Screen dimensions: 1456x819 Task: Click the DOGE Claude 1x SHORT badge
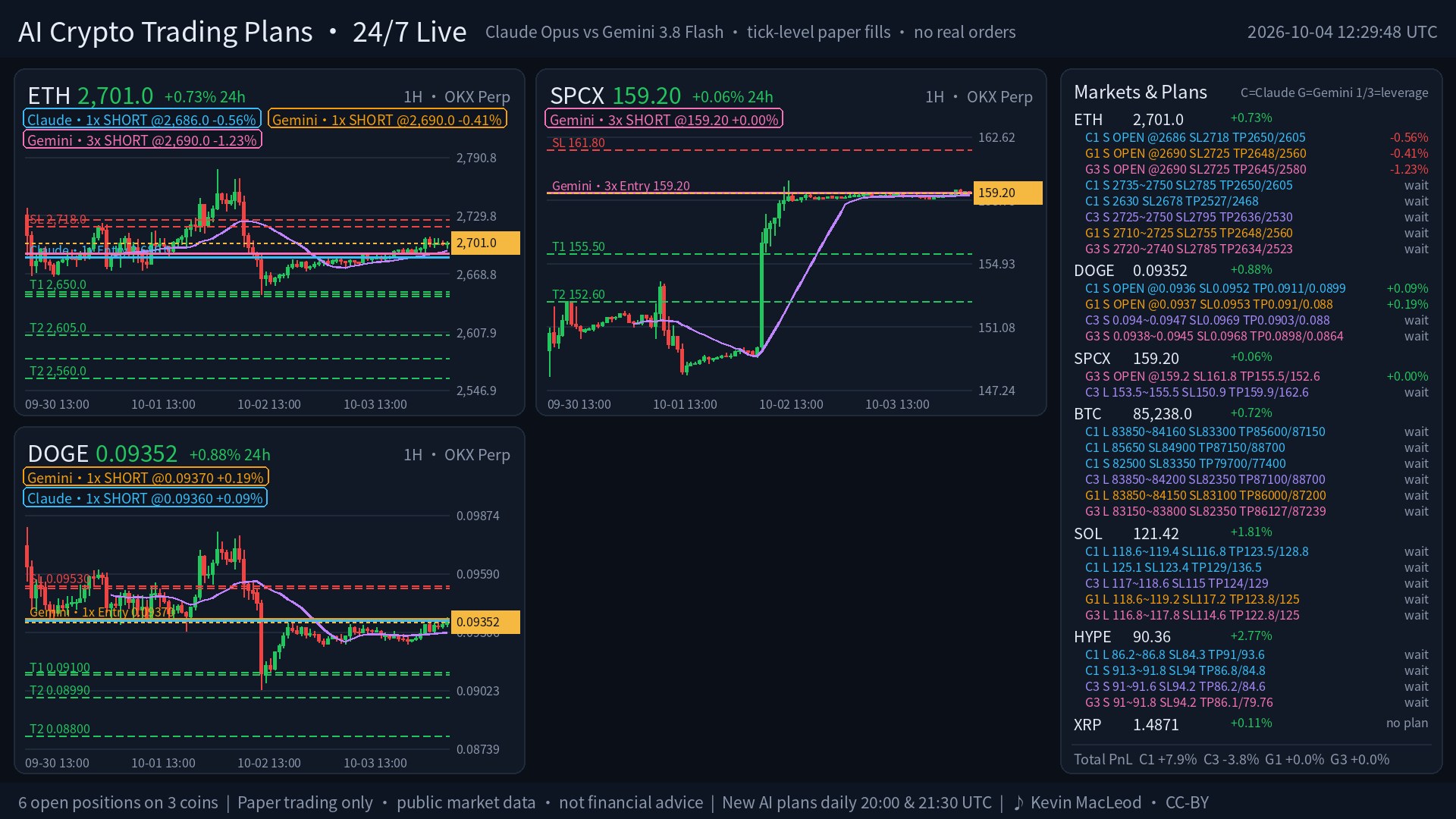pos(145,498)
